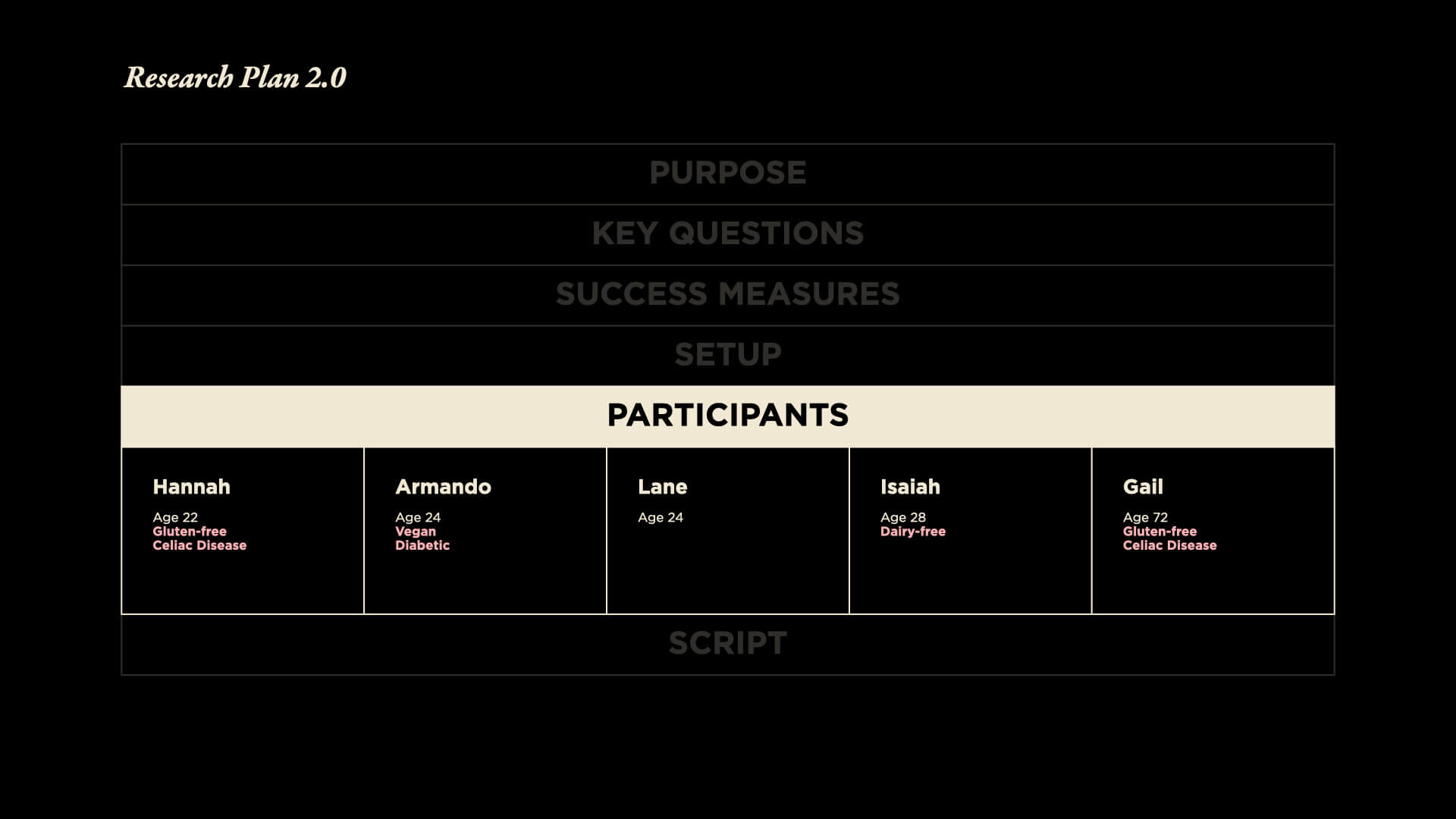Select participant name Armando
1456x819 pixels.
tap(443, 487)
